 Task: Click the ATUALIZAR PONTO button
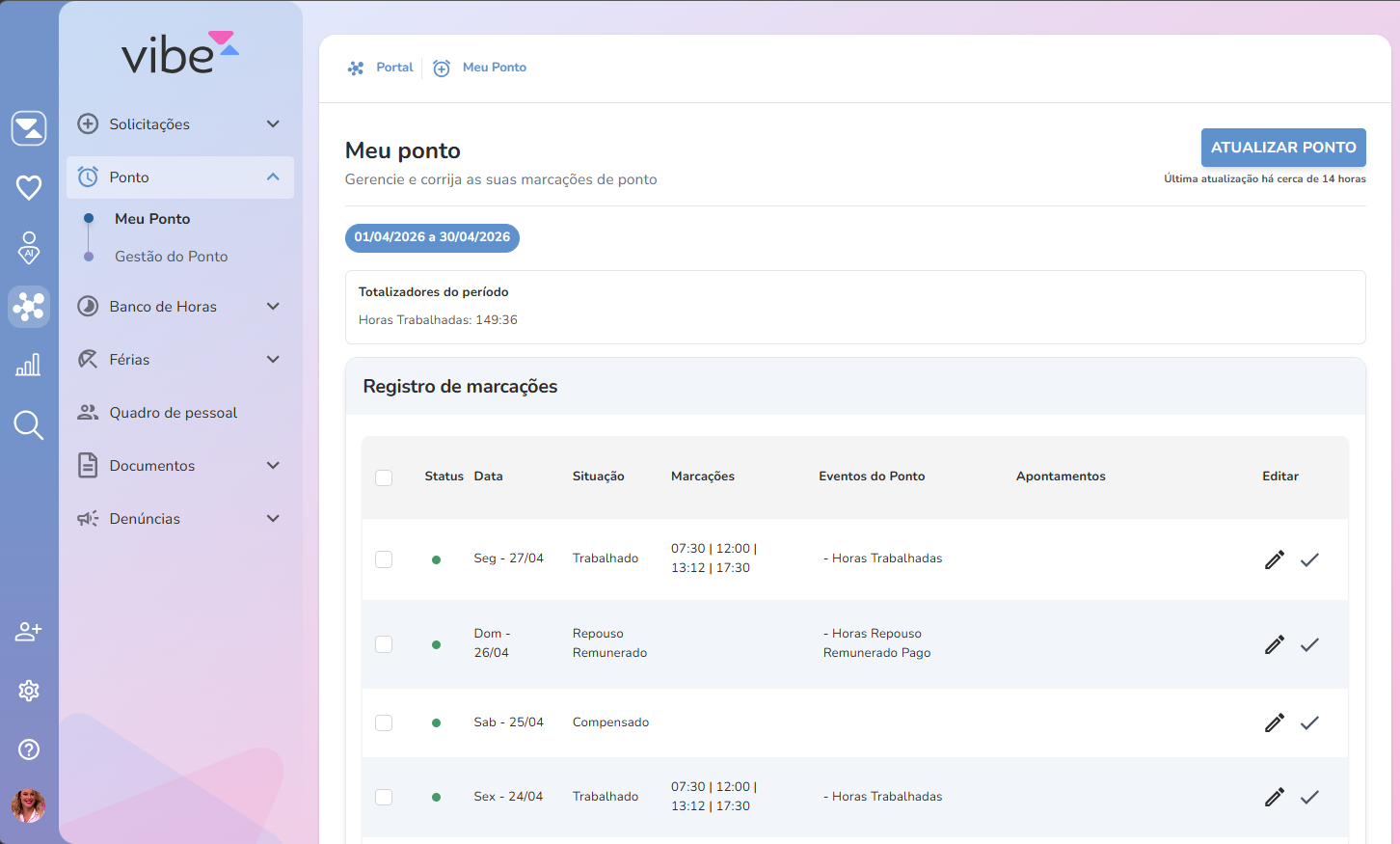[1282, 148]
